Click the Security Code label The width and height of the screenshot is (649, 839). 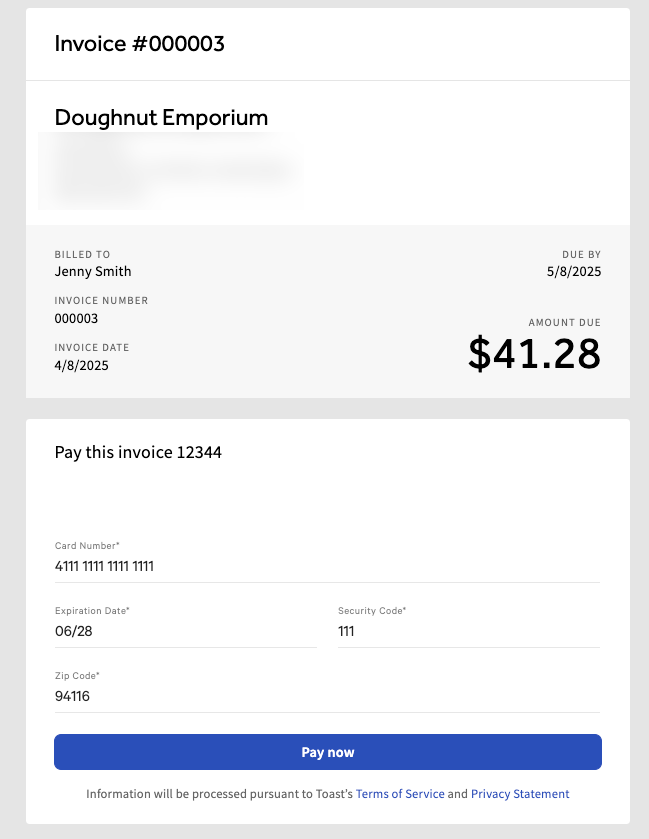pos(372,610)
